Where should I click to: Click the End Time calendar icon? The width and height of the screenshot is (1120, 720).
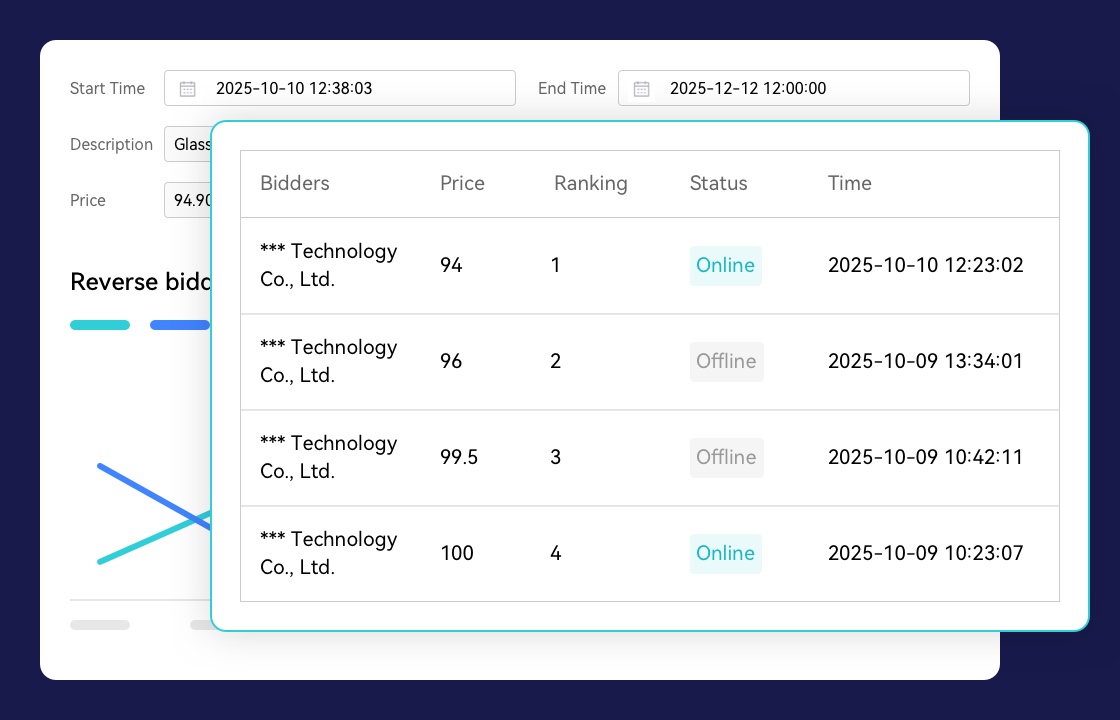click(x=642, y=88)
